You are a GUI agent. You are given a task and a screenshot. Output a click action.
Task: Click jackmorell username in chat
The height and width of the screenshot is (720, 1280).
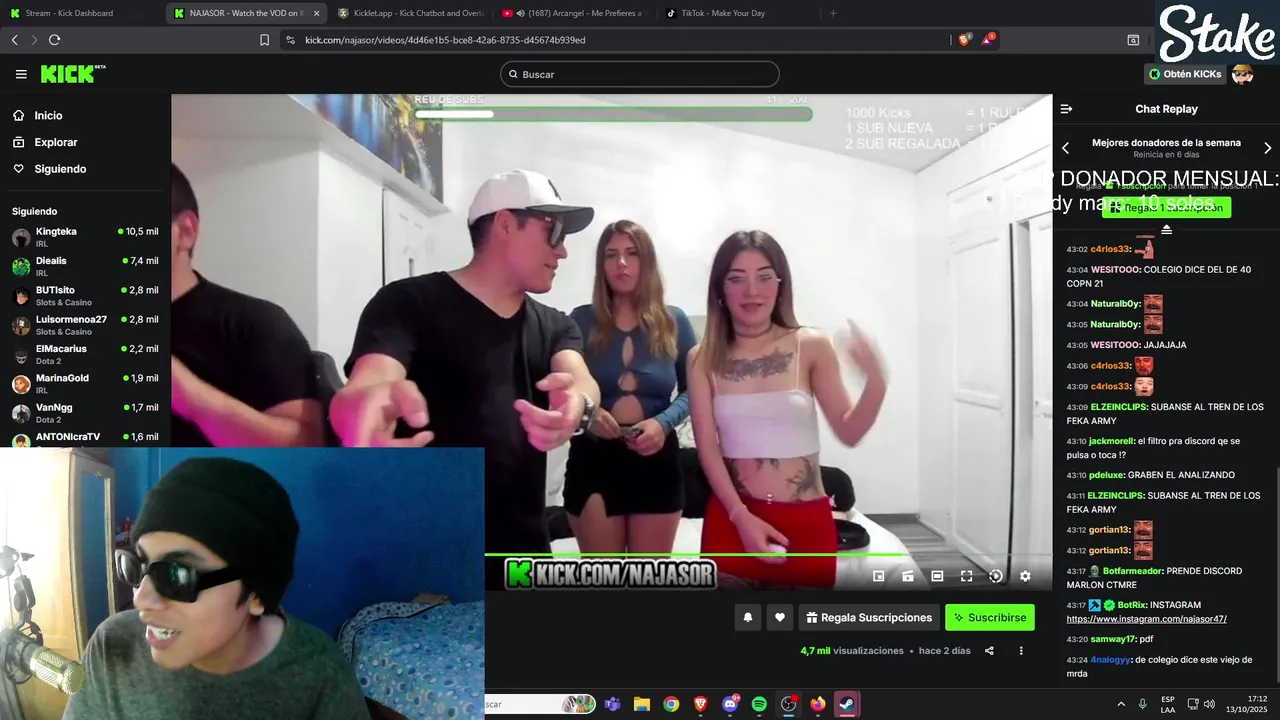[x=1109, y=441]
